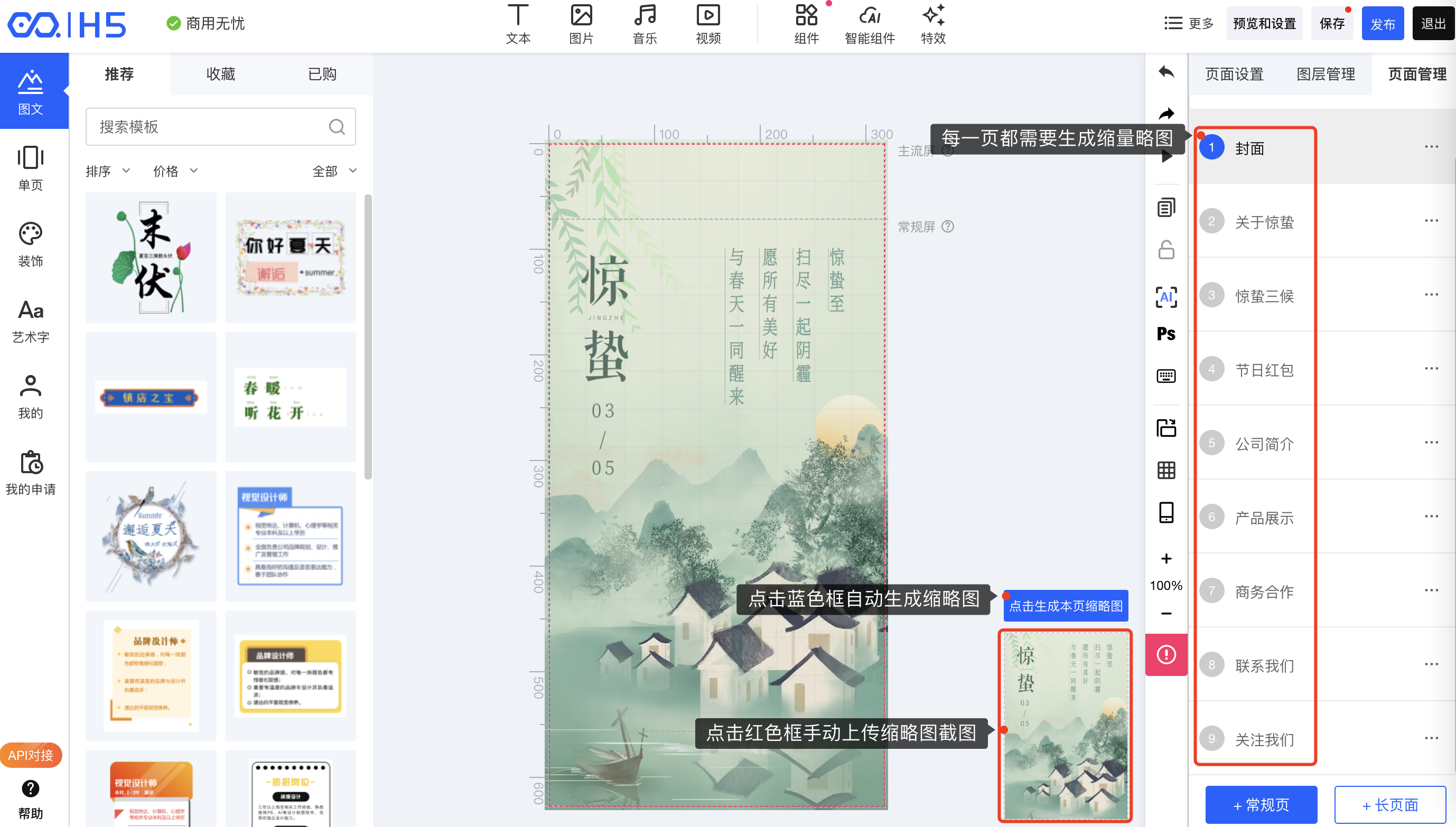1456x827 pixels.
Task: Switch to the 推荐 tab
Action: tap(119, 74)
